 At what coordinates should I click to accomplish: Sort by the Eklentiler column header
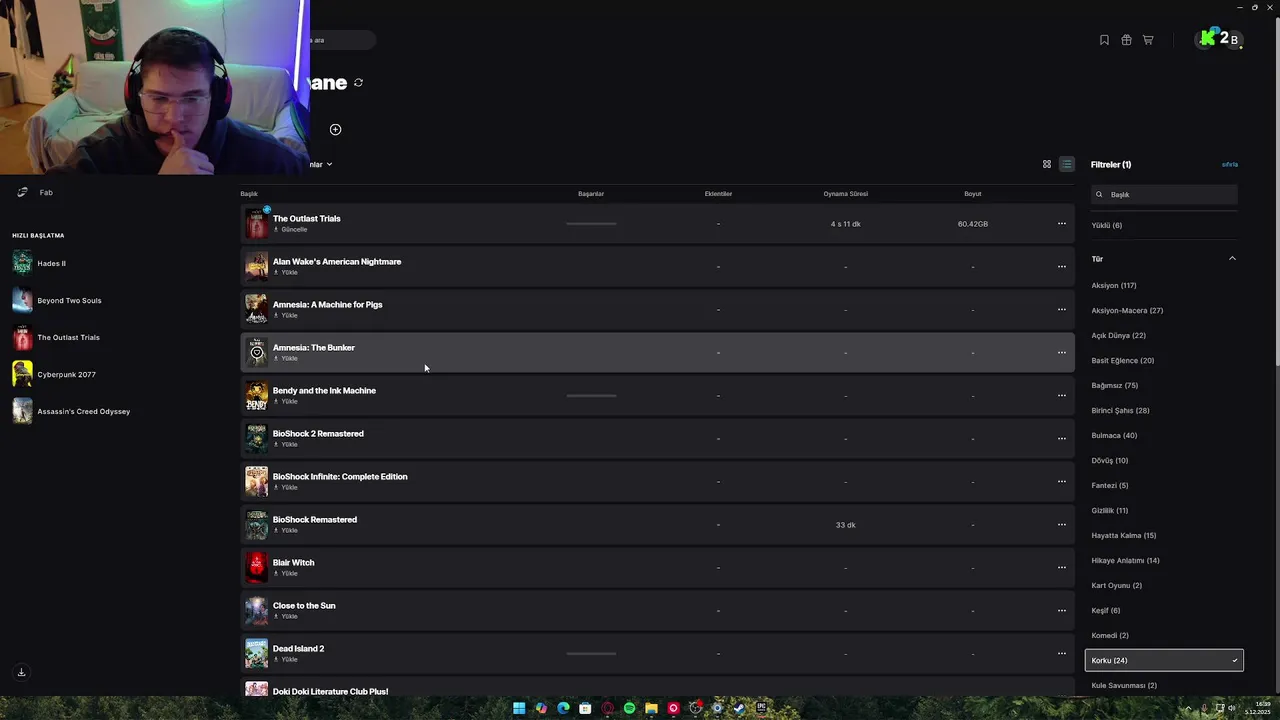[x=718, y=194]
